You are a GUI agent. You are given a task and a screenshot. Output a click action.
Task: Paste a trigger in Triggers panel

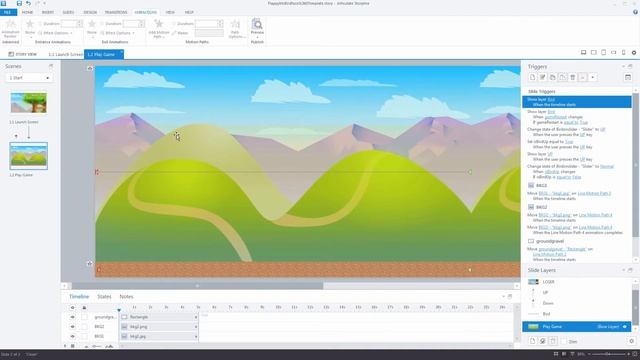[x=562, y=78]
